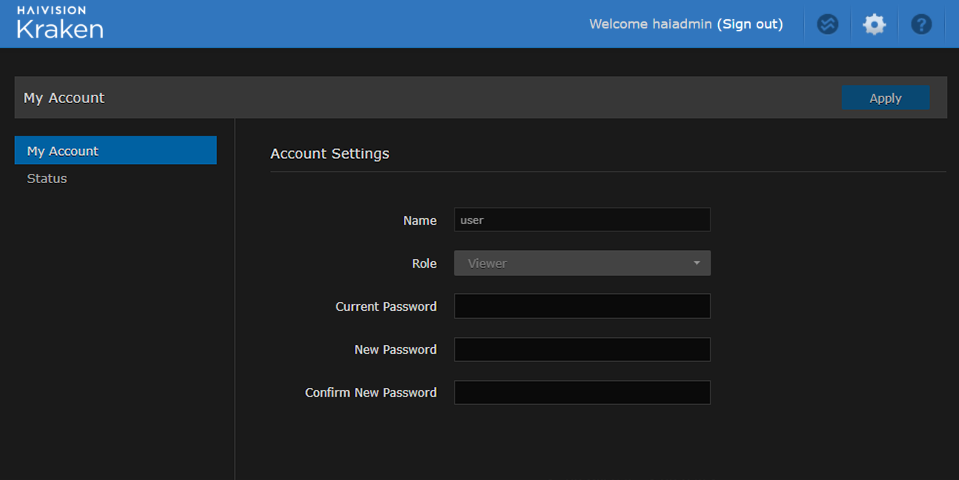Click into the Current Password field
This screenshot has width=959, height=480.
[582, 306]
